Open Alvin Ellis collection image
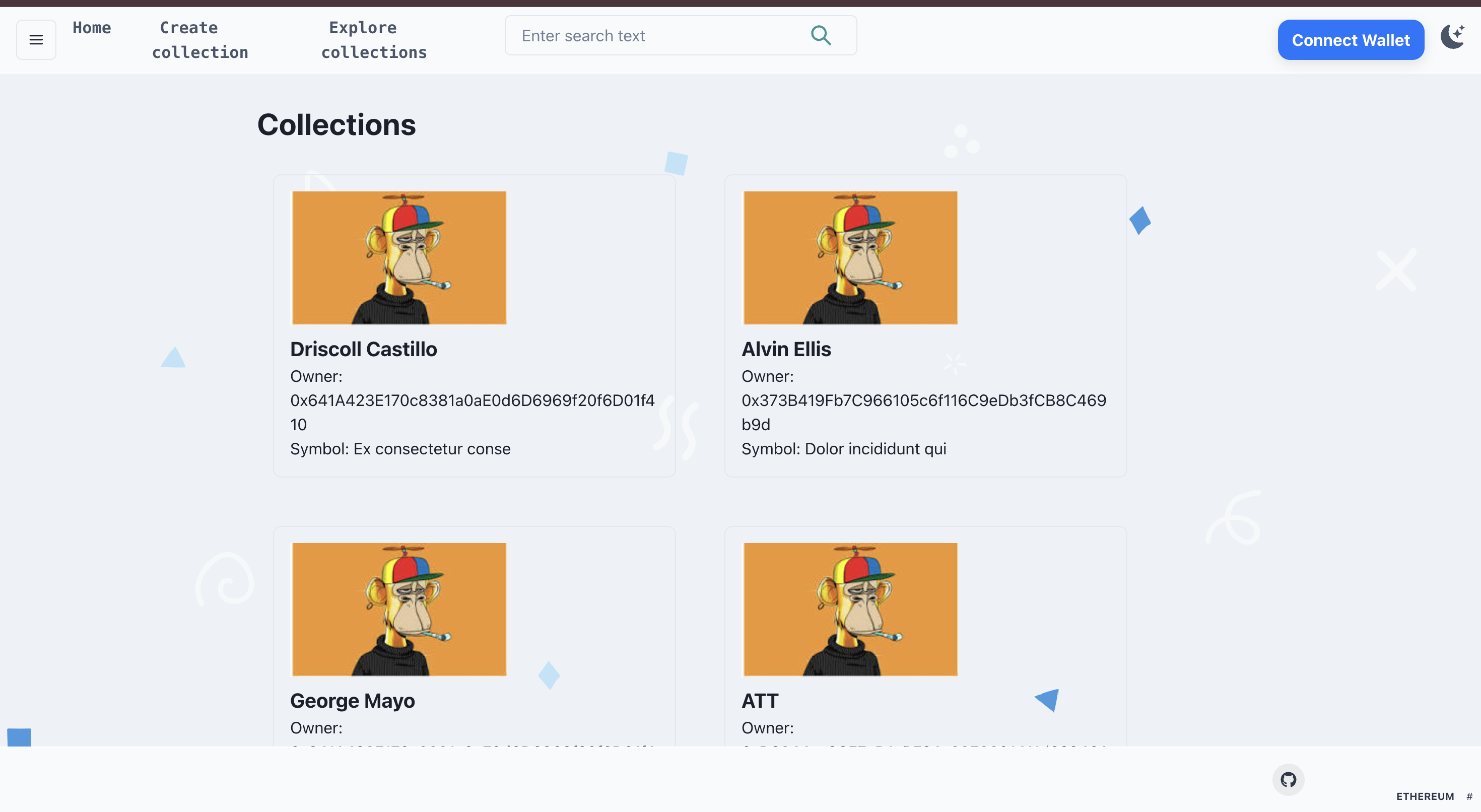 [x=850, y=257]
